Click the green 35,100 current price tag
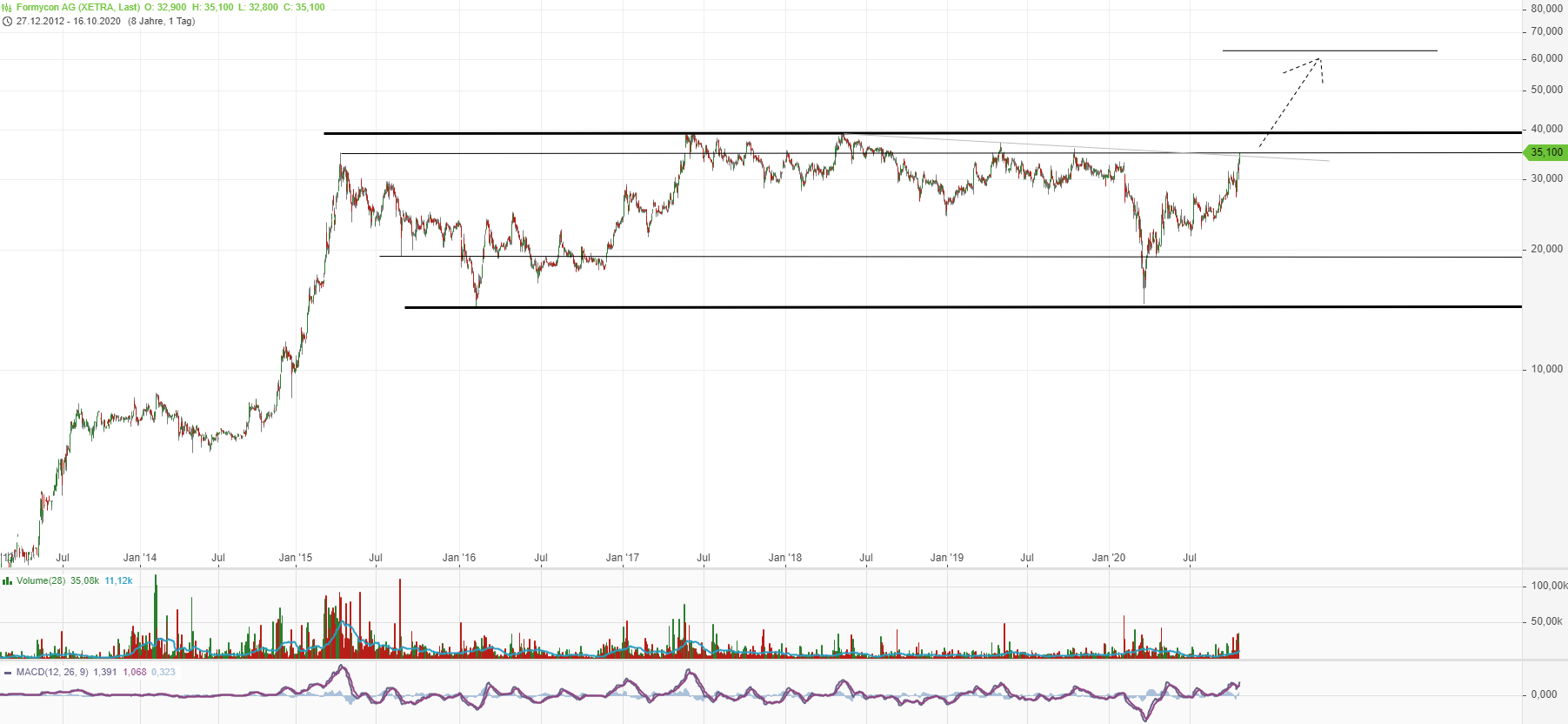The image size is (1568, 724). pyautogui.click(x=1545, y=152)
